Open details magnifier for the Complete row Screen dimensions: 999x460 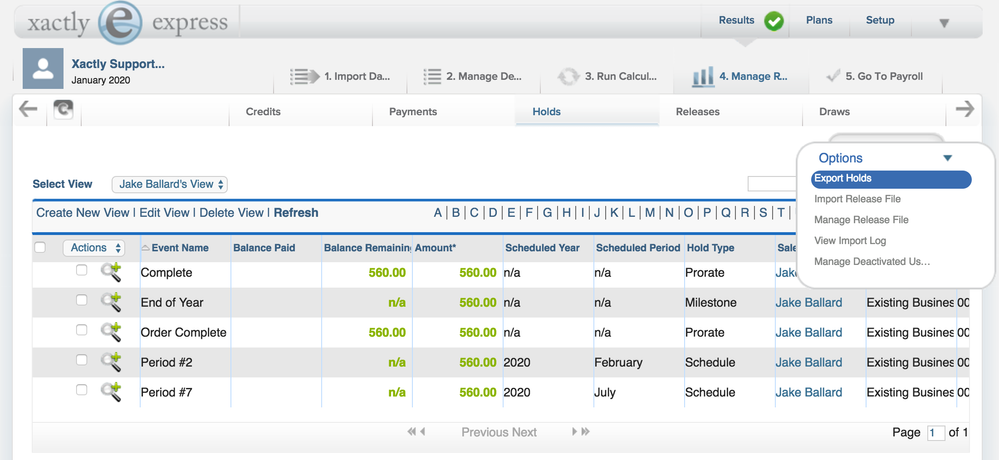pyautogui.click(x=111, y=272)
